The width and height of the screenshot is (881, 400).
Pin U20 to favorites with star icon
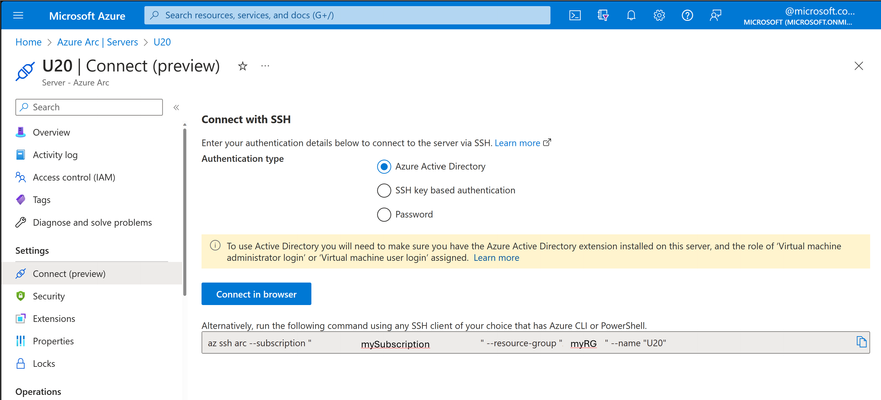pyautogui.click(x=243, y=66)
